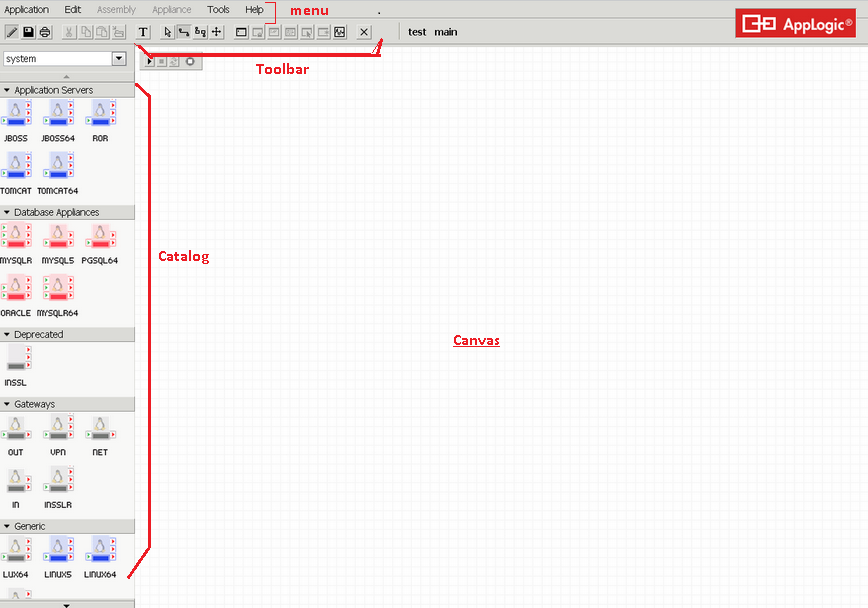Open the monitoring graph icon
This screenshot has width=868, height=608.
pos(339,32)
